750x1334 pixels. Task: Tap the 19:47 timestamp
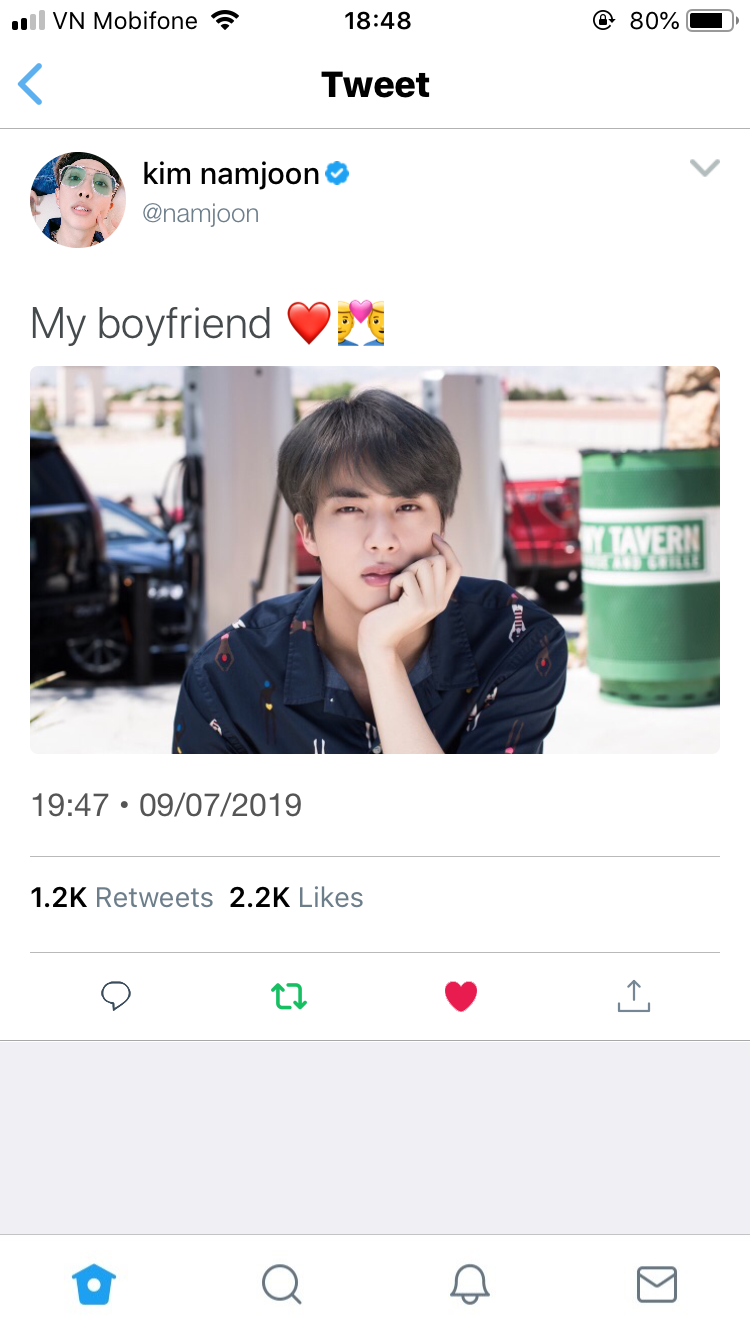coord(69,805)
